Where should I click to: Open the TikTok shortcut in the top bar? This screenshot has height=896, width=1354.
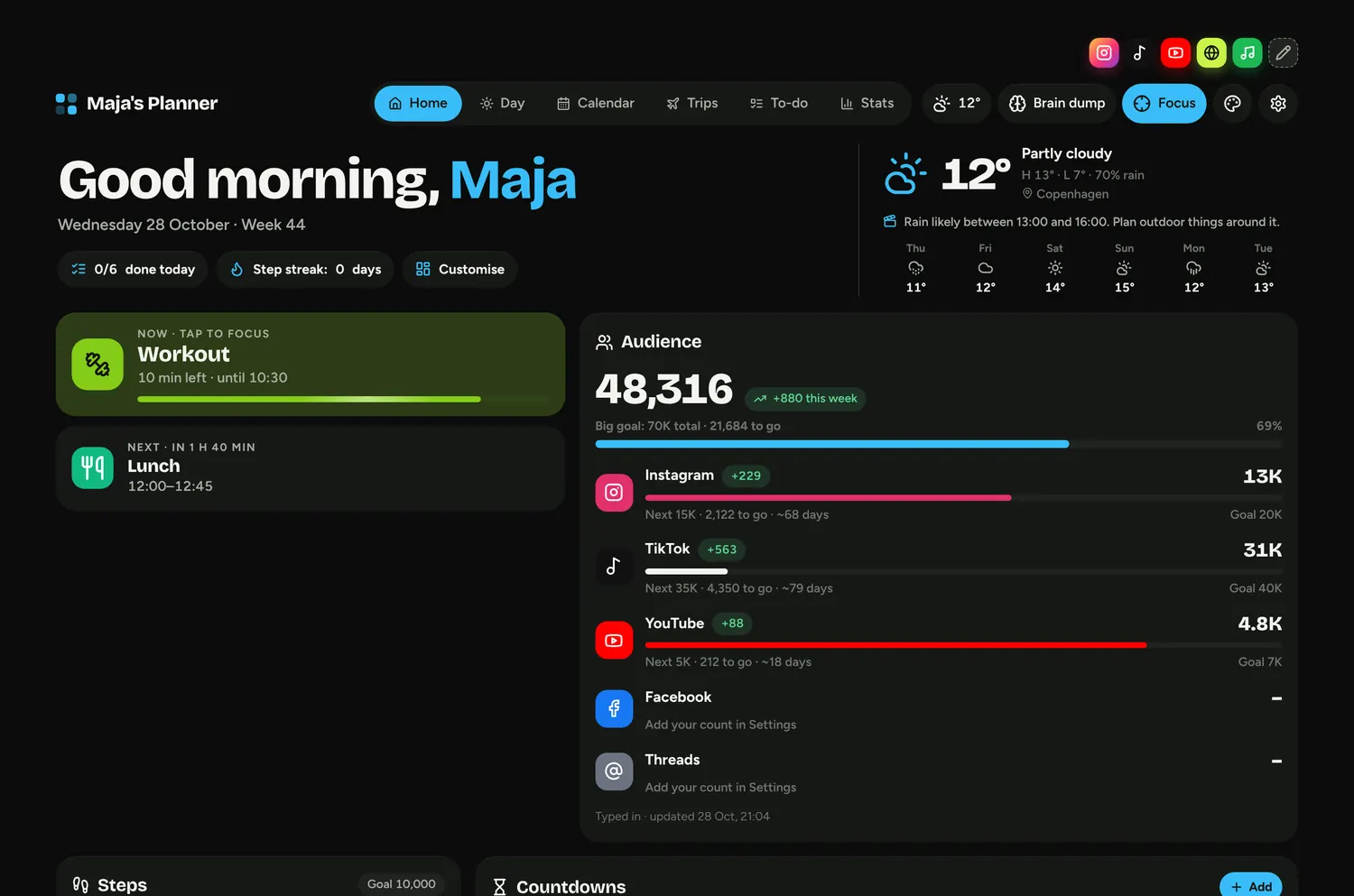pyautogui.click(x=1139, y=52)
